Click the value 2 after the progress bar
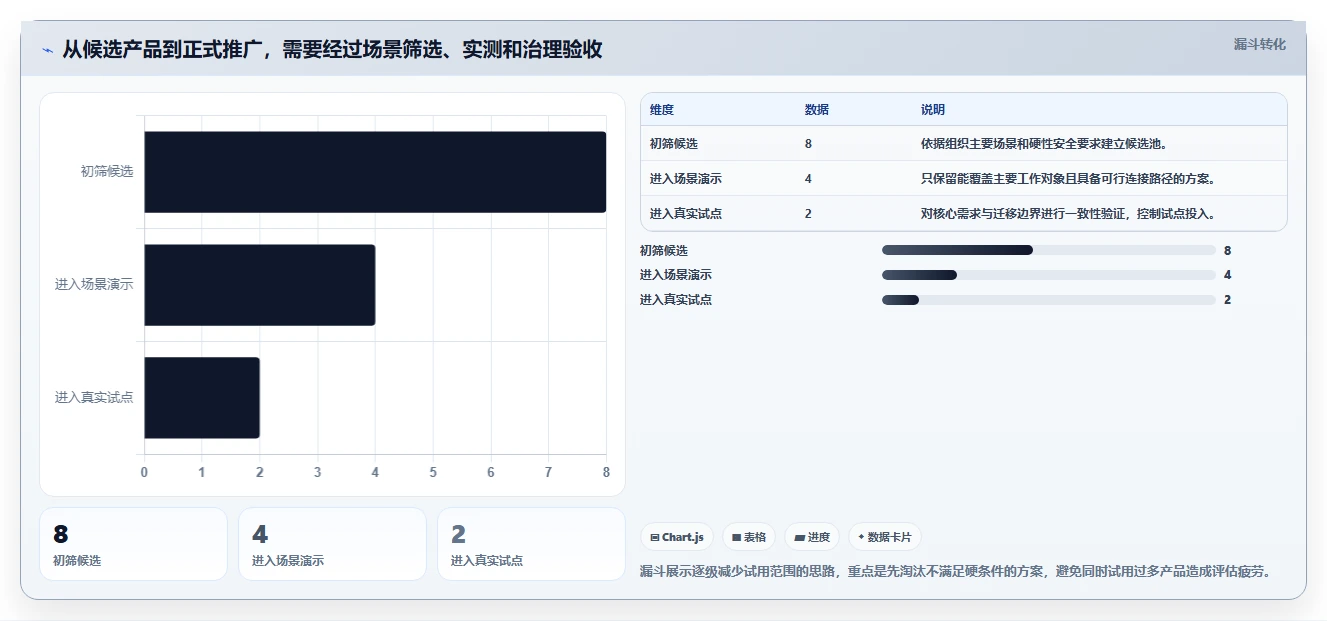1327x621 pixels. 1228,300
